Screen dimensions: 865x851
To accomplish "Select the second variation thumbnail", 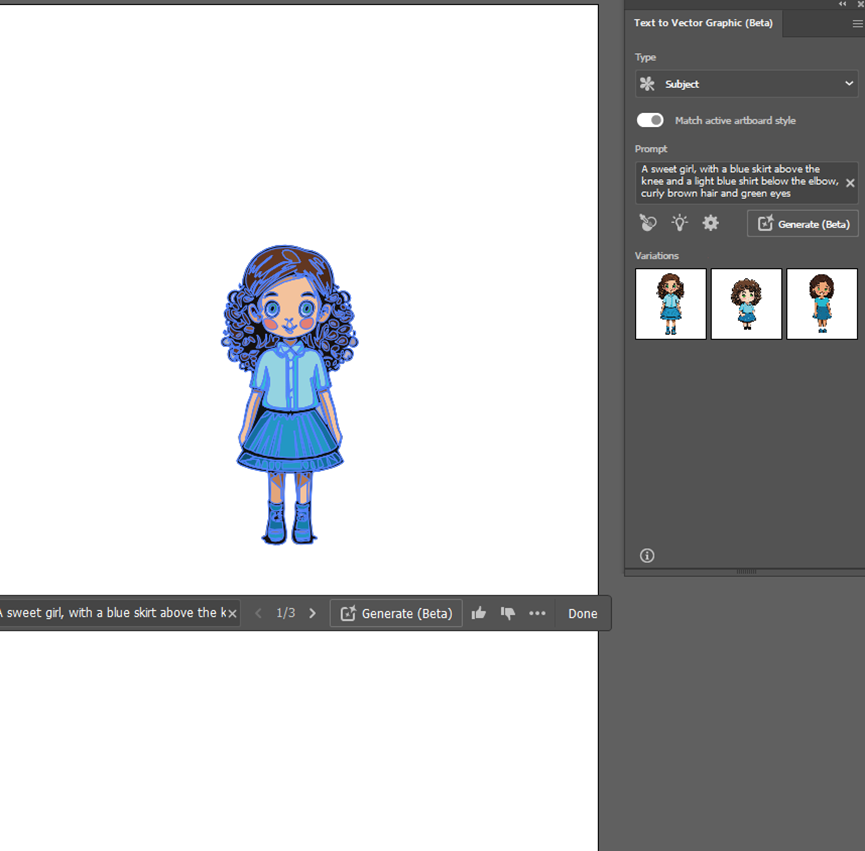I will [x=746, y=303].
